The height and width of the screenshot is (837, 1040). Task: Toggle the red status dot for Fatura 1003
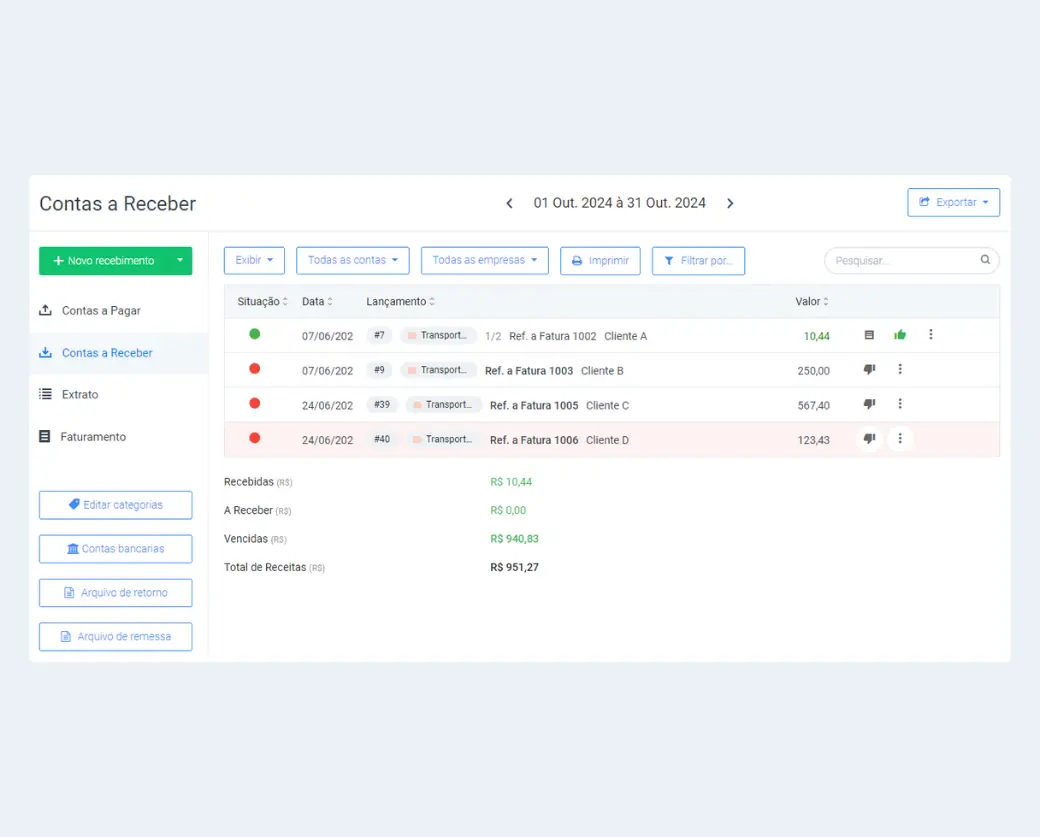pos(254,369)
